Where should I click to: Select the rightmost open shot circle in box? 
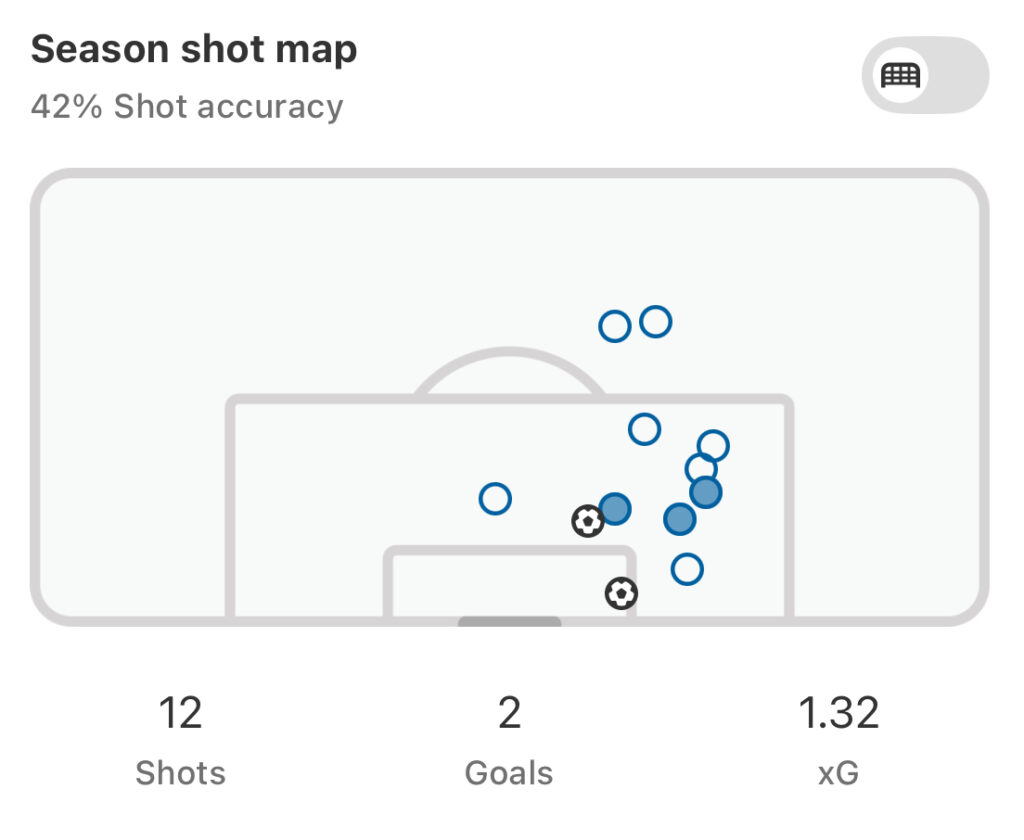712,446
